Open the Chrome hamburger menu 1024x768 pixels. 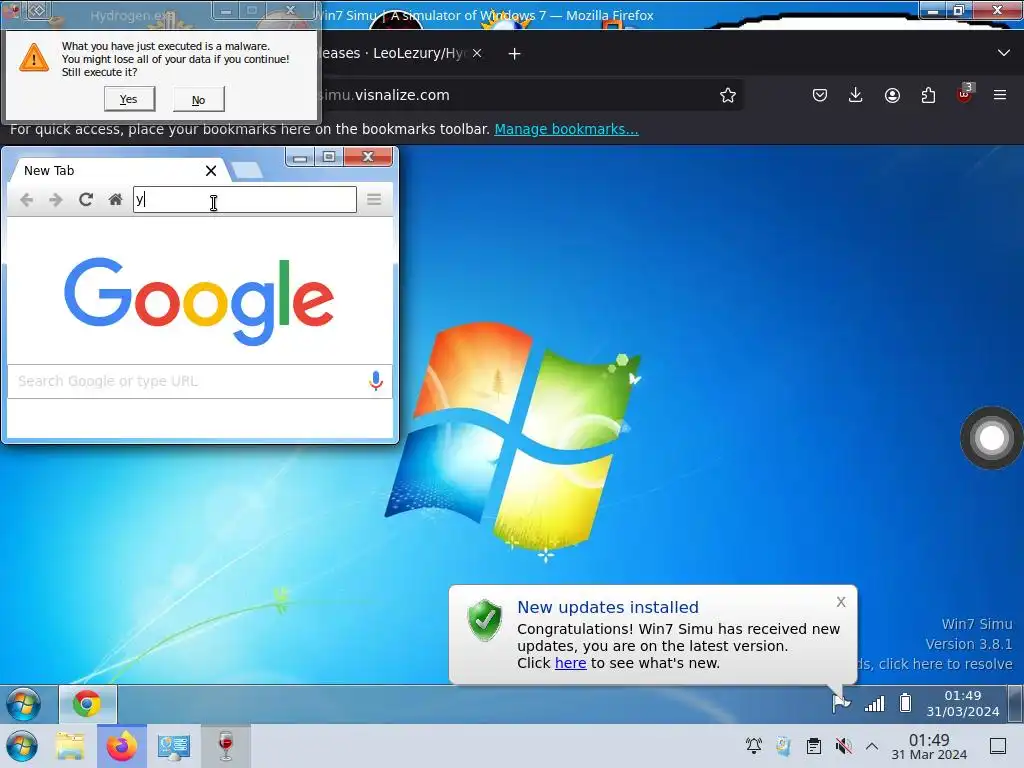pyautogui.click(x=374, y=200)
